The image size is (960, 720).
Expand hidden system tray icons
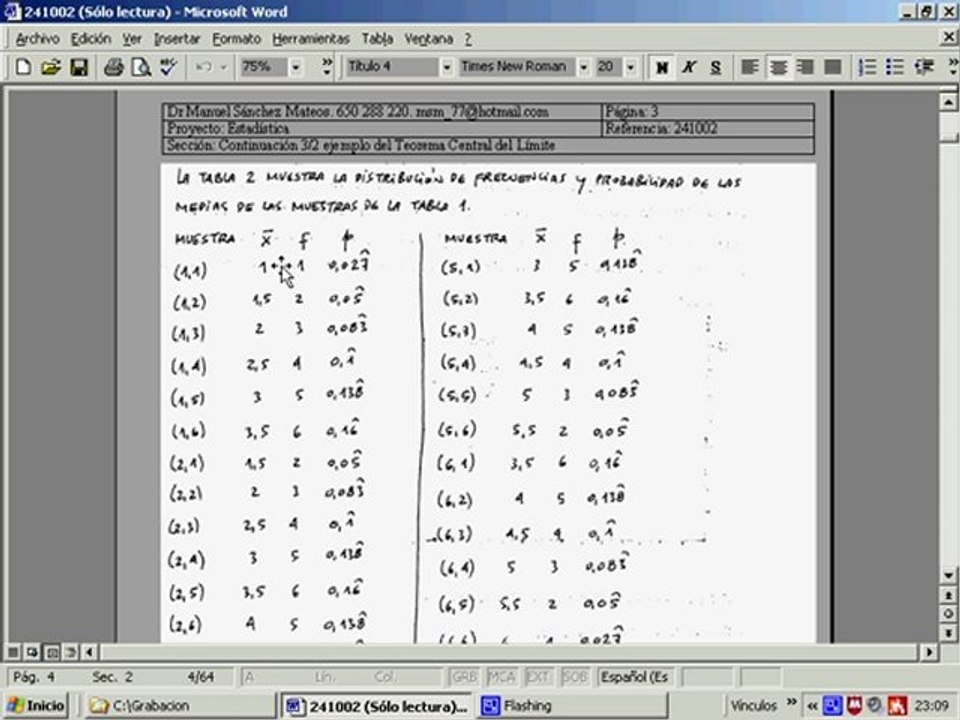(812, 706)
